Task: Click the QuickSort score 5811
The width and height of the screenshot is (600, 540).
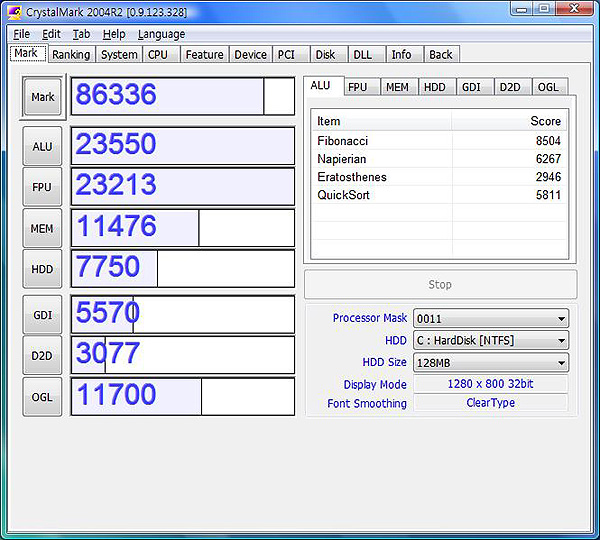Action: point(548,195)
